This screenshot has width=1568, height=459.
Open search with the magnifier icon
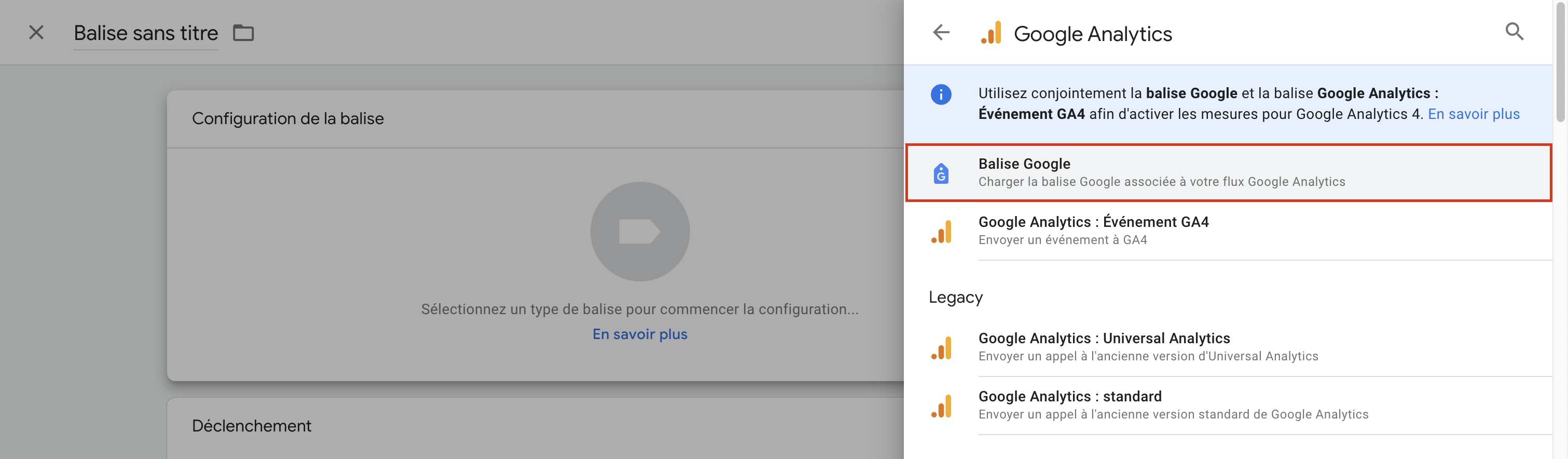(x=1514, y=31)
